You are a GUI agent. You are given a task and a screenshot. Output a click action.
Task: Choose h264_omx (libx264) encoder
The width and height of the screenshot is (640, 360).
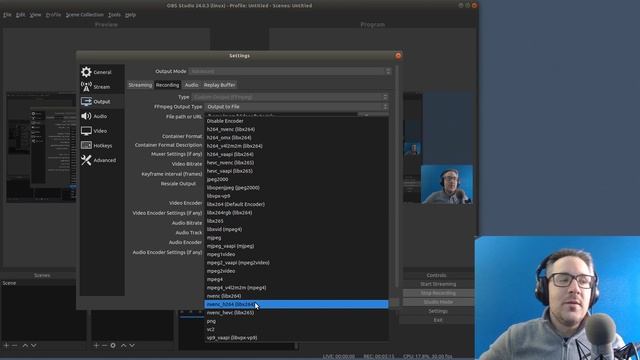[296, 138]
